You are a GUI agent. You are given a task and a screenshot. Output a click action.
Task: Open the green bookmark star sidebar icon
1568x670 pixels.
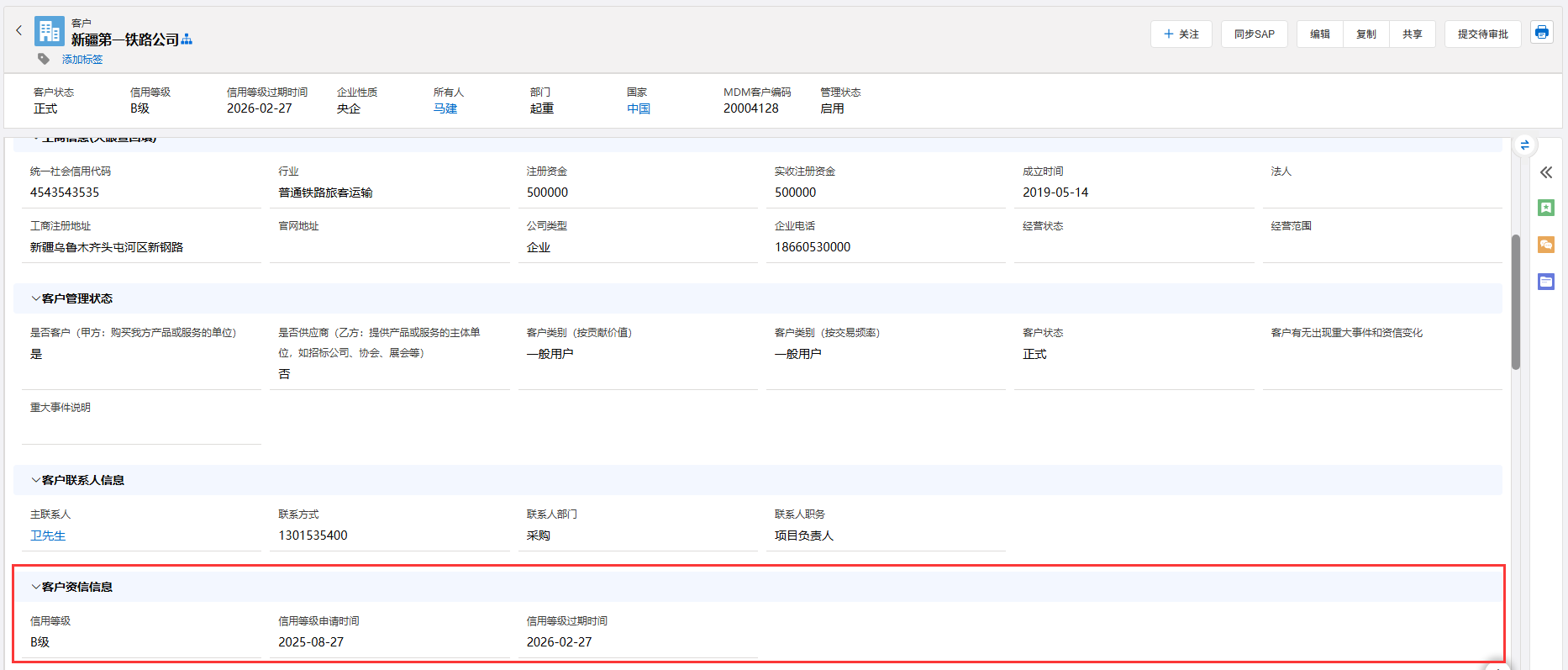click(x=1545, y=208)
